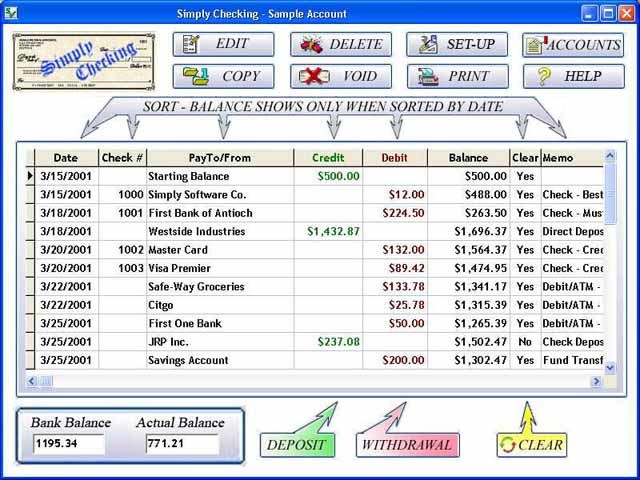
Task: Click the $1,696.37 balance cell
Action: 469,231
